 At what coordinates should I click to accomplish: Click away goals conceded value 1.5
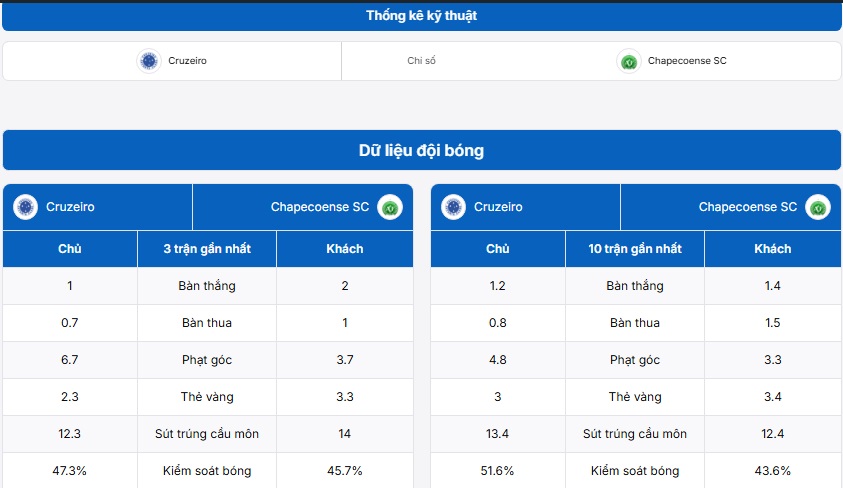pyautogui.click(x=773, y=323)
